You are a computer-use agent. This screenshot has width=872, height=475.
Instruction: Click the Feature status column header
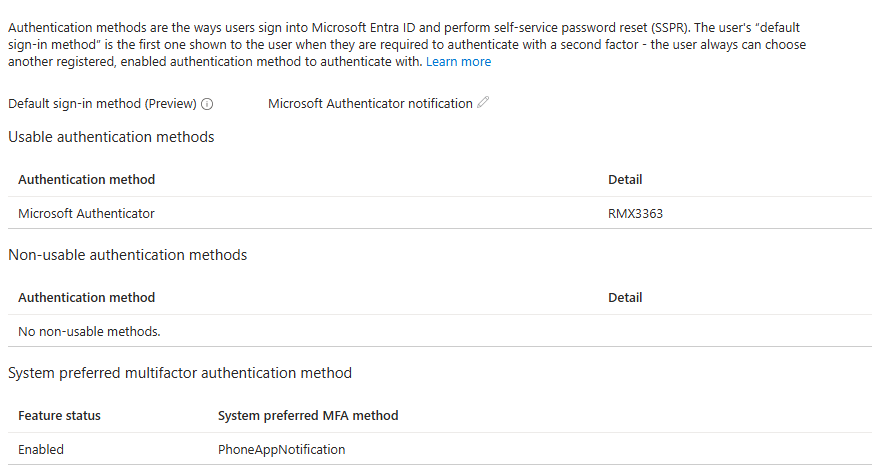[60, 415]
